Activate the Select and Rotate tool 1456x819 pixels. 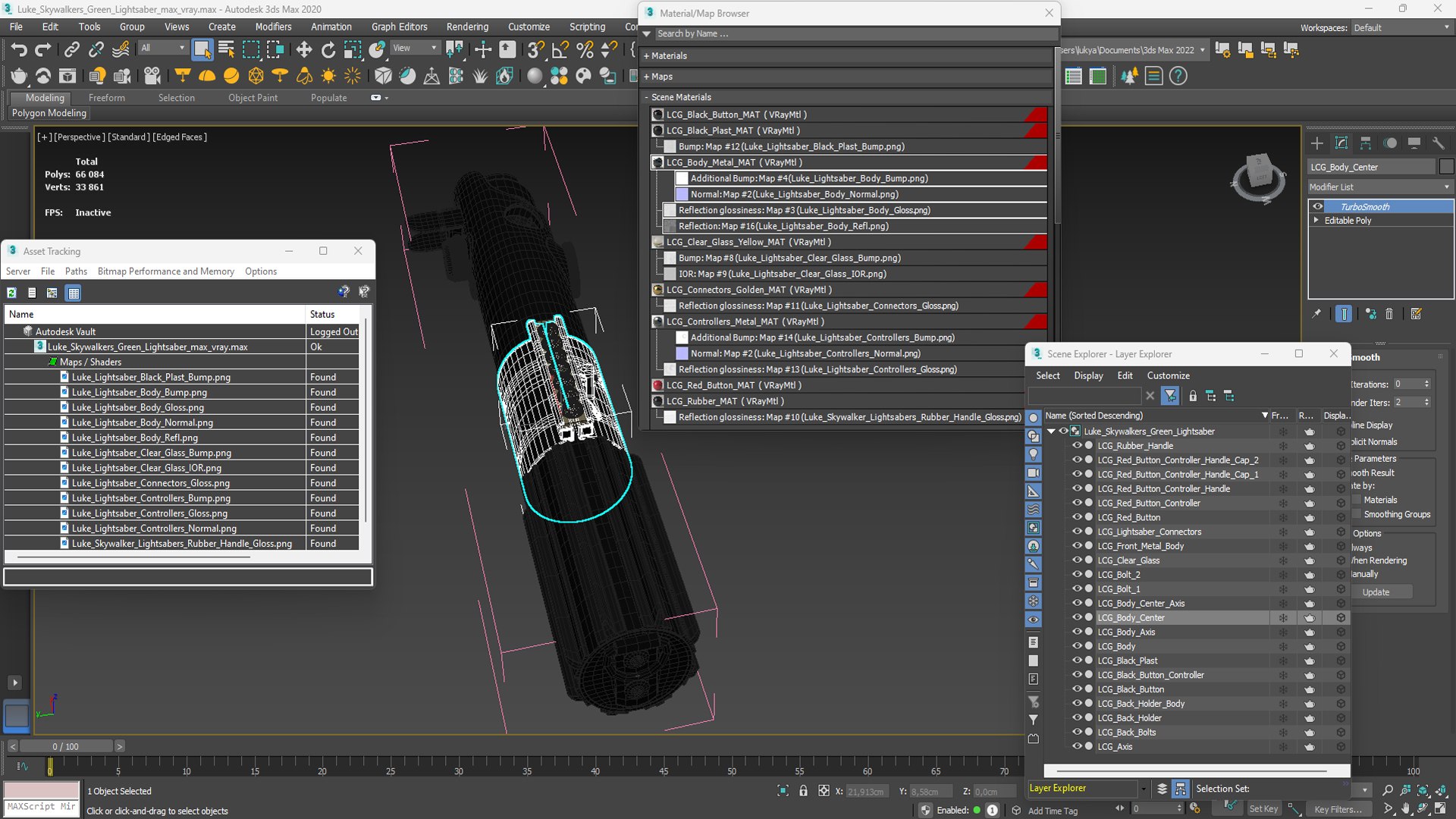(x=328, y=50)
